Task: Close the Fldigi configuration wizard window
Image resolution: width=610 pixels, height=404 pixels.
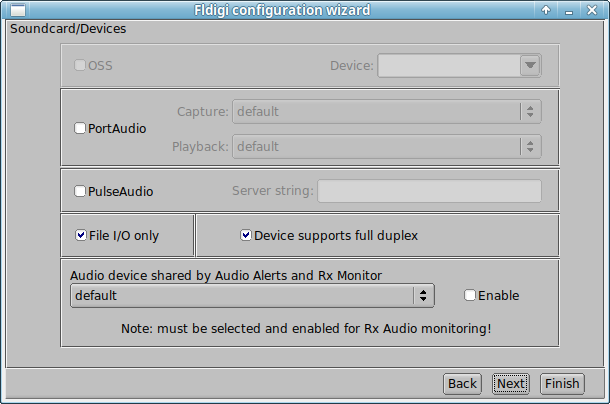Action: 592,10
